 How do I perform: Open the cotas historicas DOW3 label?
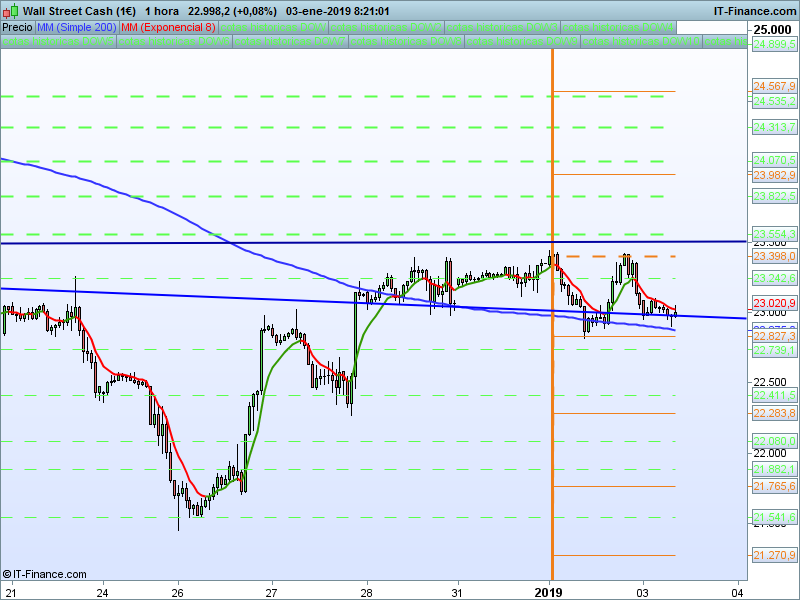(502, 28)
